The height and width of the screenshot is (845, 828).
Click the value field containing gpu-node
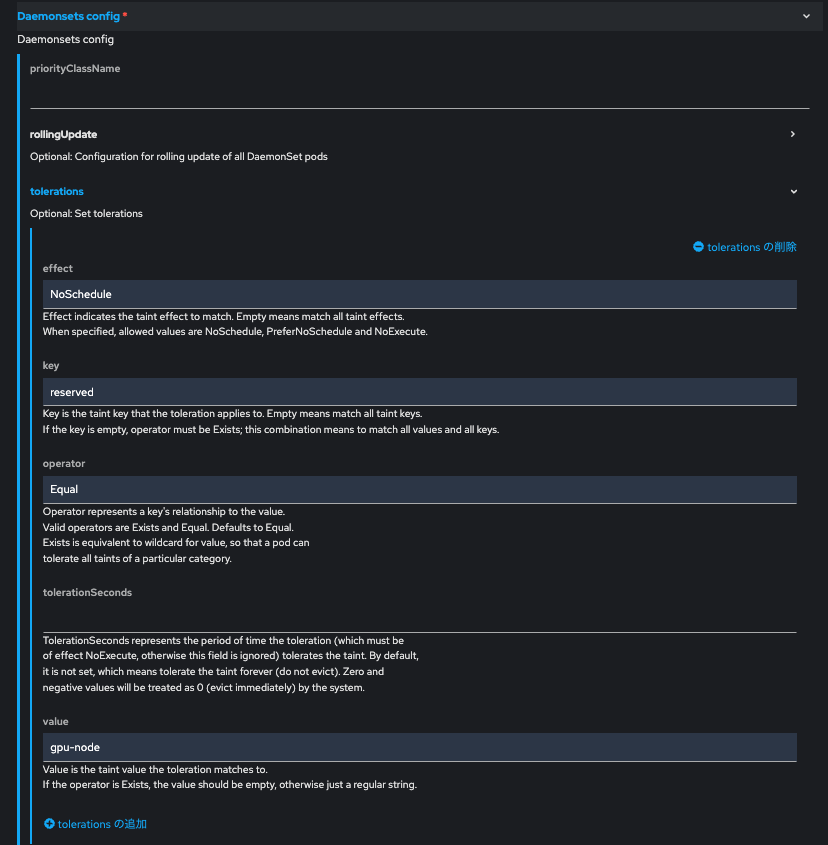pyautogui.click(x=419, y=747)
